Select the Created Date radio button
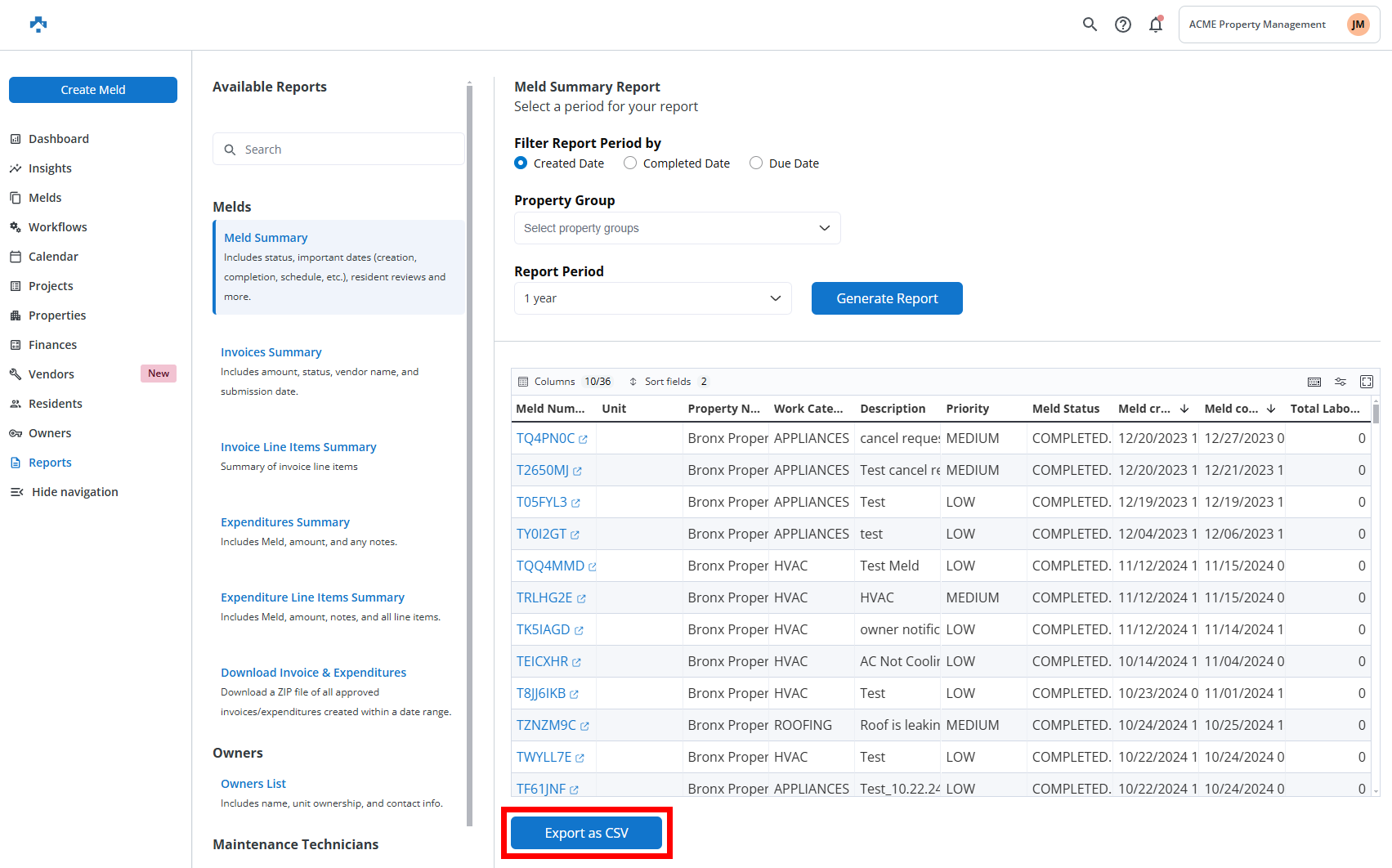 [521, 163]
